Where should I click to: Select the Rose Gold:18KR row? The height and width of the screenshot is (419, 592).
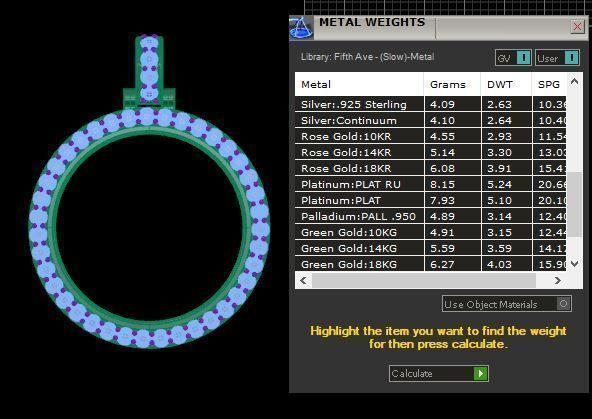pos(430,168)
